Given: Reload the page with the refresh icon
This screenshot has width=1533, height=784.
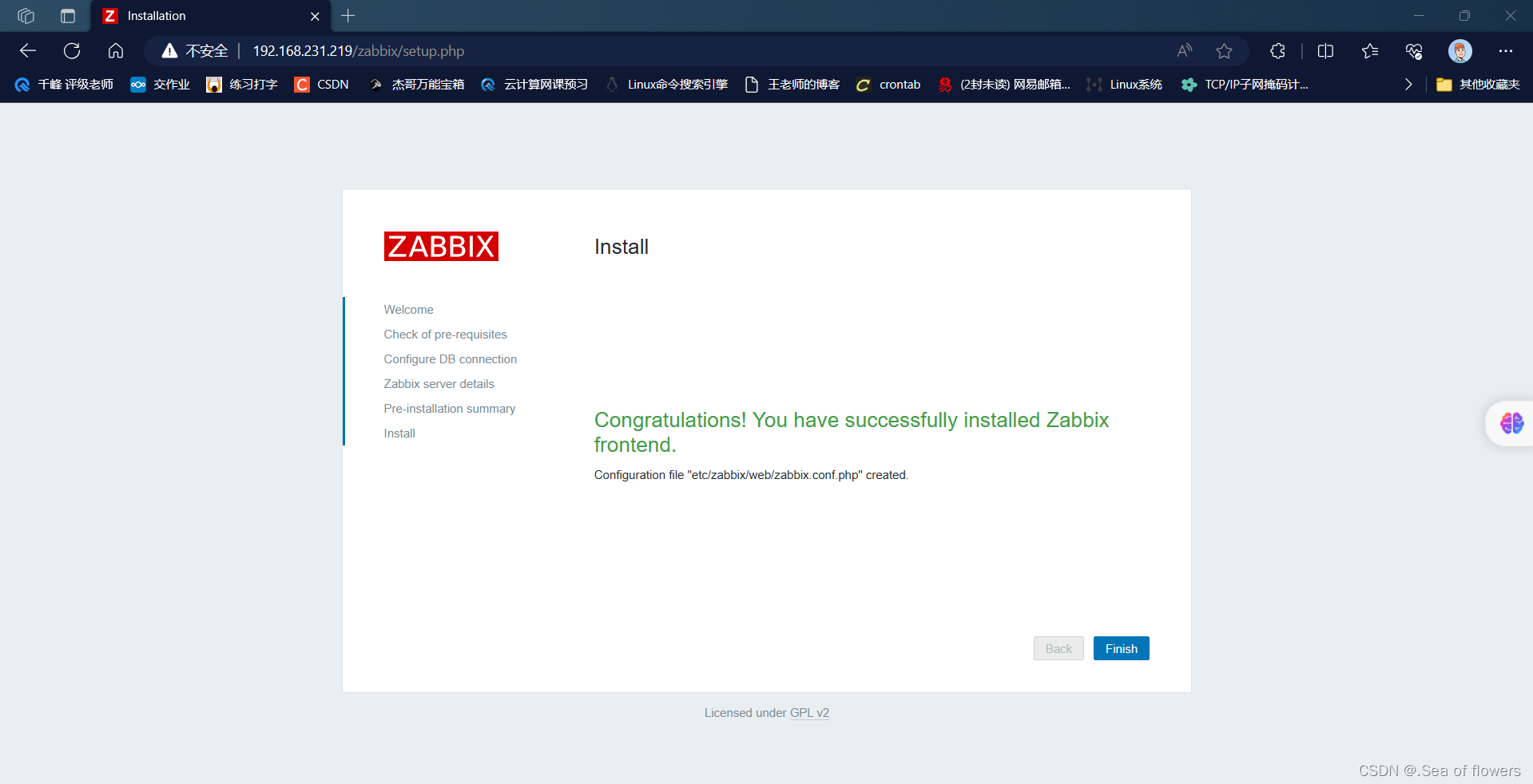Looking at the screenshot, I should click(72, 51).
